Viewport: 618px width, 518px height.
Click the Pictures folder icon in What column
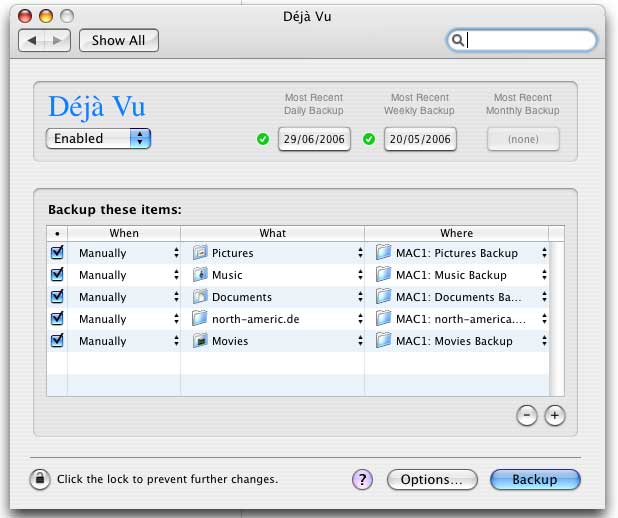199,253
